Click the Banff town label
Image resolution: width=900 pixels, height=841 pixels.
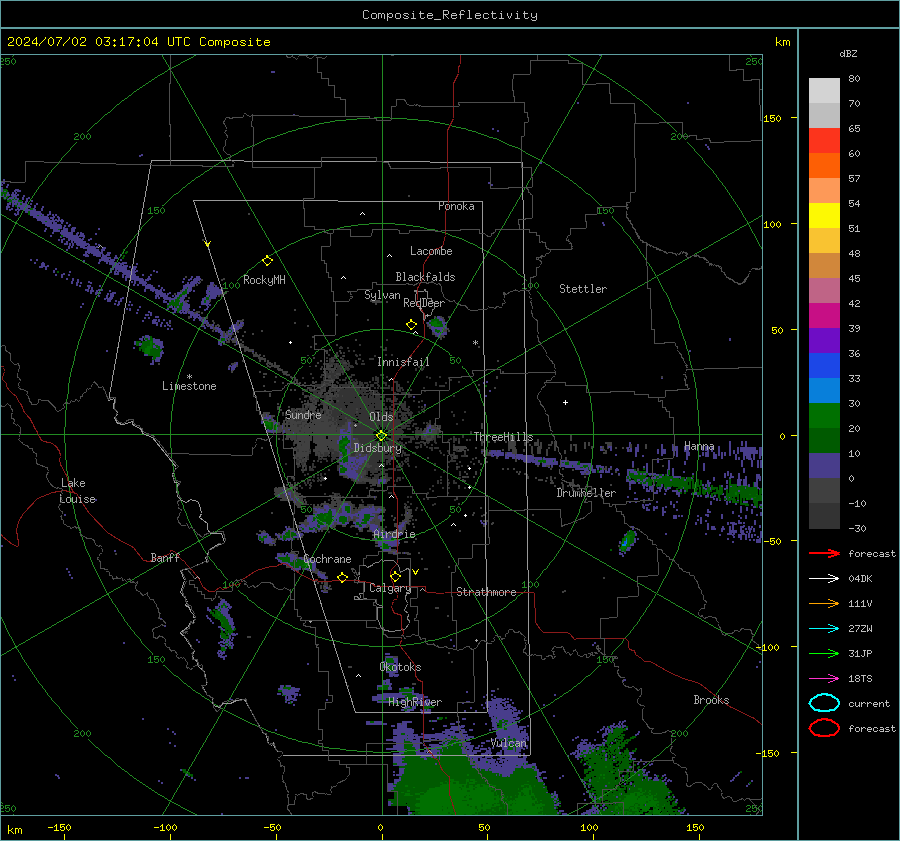[x=165, y=557]
